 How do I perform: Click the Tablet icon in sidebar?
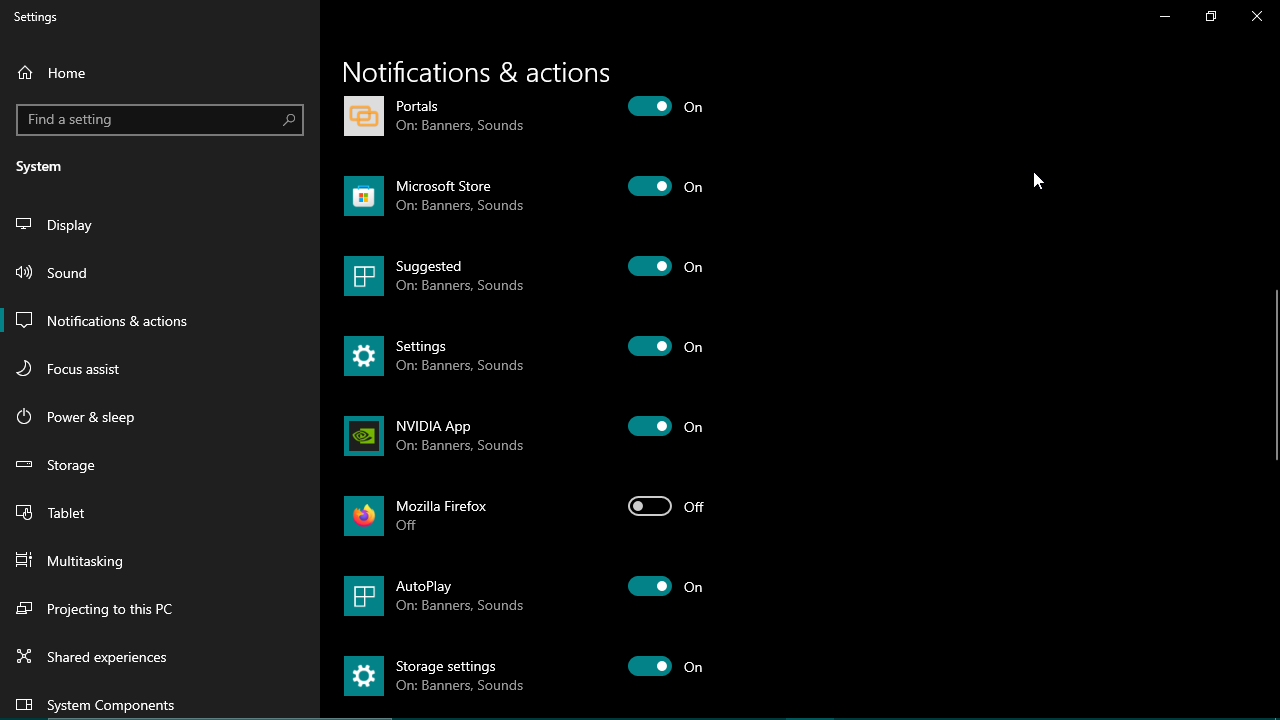25,513
